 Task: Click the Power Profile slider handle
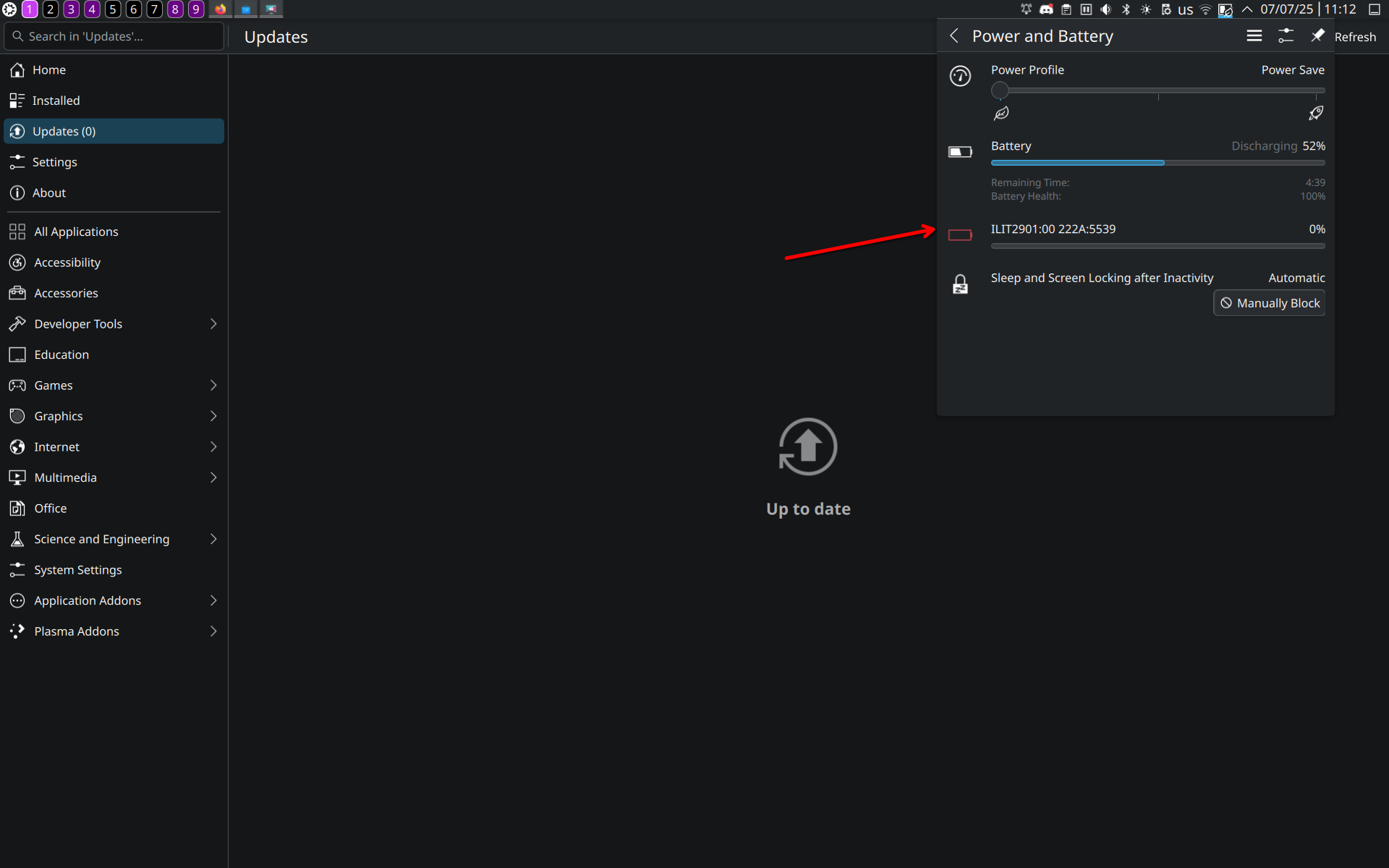coord(1000,90)
